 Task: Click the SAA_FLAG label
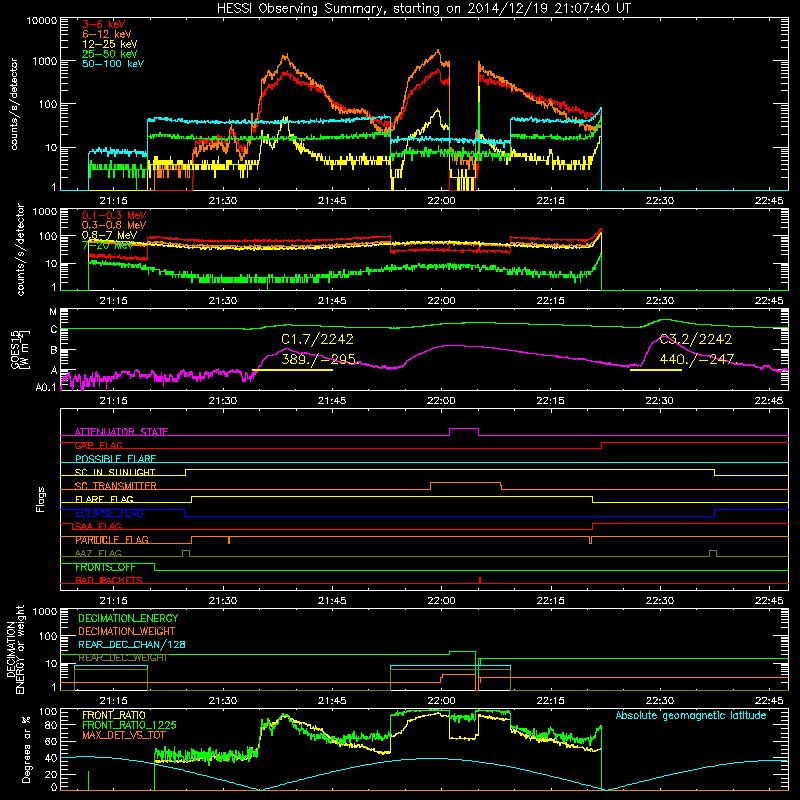(x=98, y=526)
